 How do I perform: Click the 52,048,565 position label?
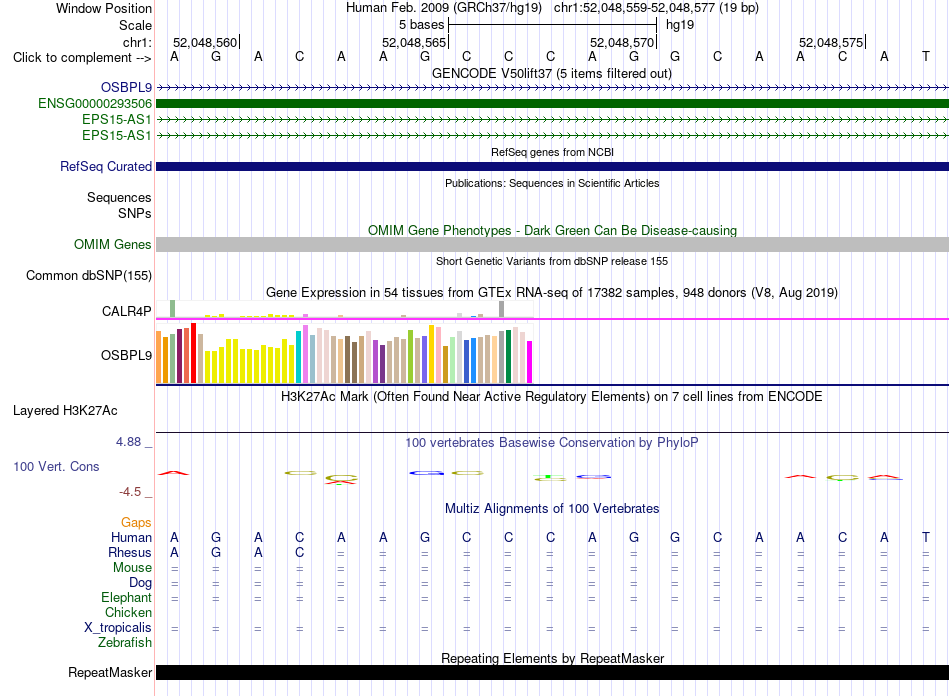[414, 42]
